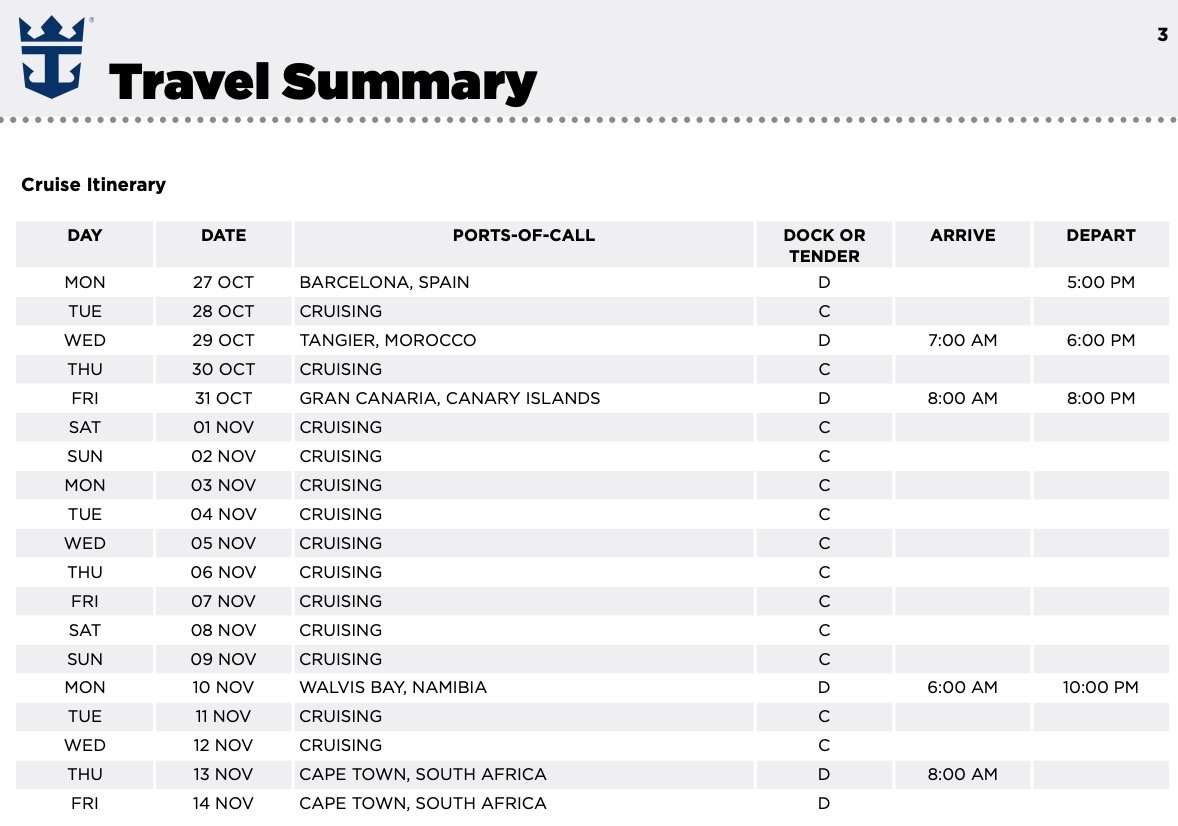
Task: Select the Barcelona, Spain port entry
Action: [x=384, y=282]
